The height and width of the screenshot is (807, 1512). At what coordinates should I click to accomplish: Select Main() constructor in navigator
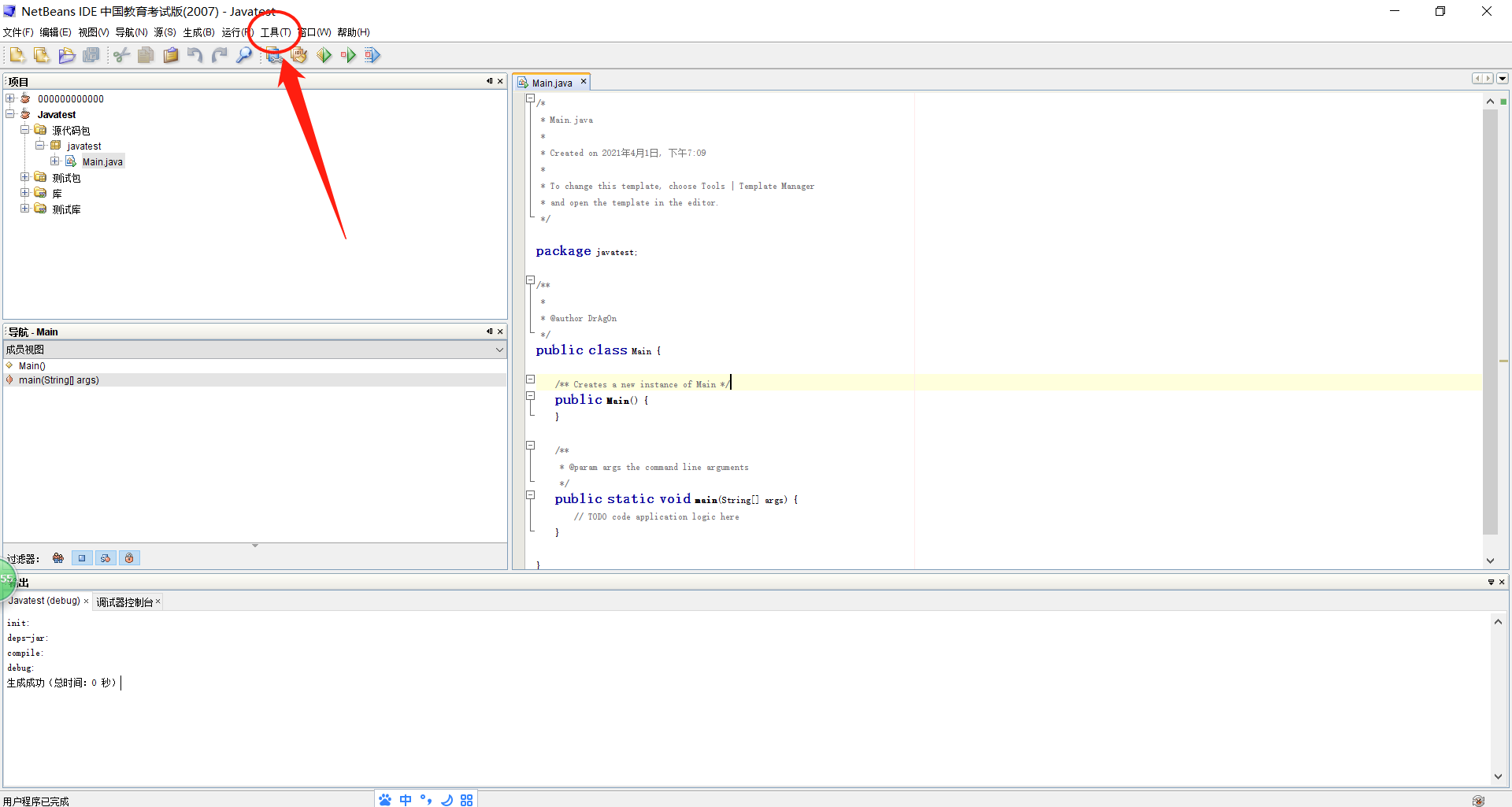tap(31, 365)
